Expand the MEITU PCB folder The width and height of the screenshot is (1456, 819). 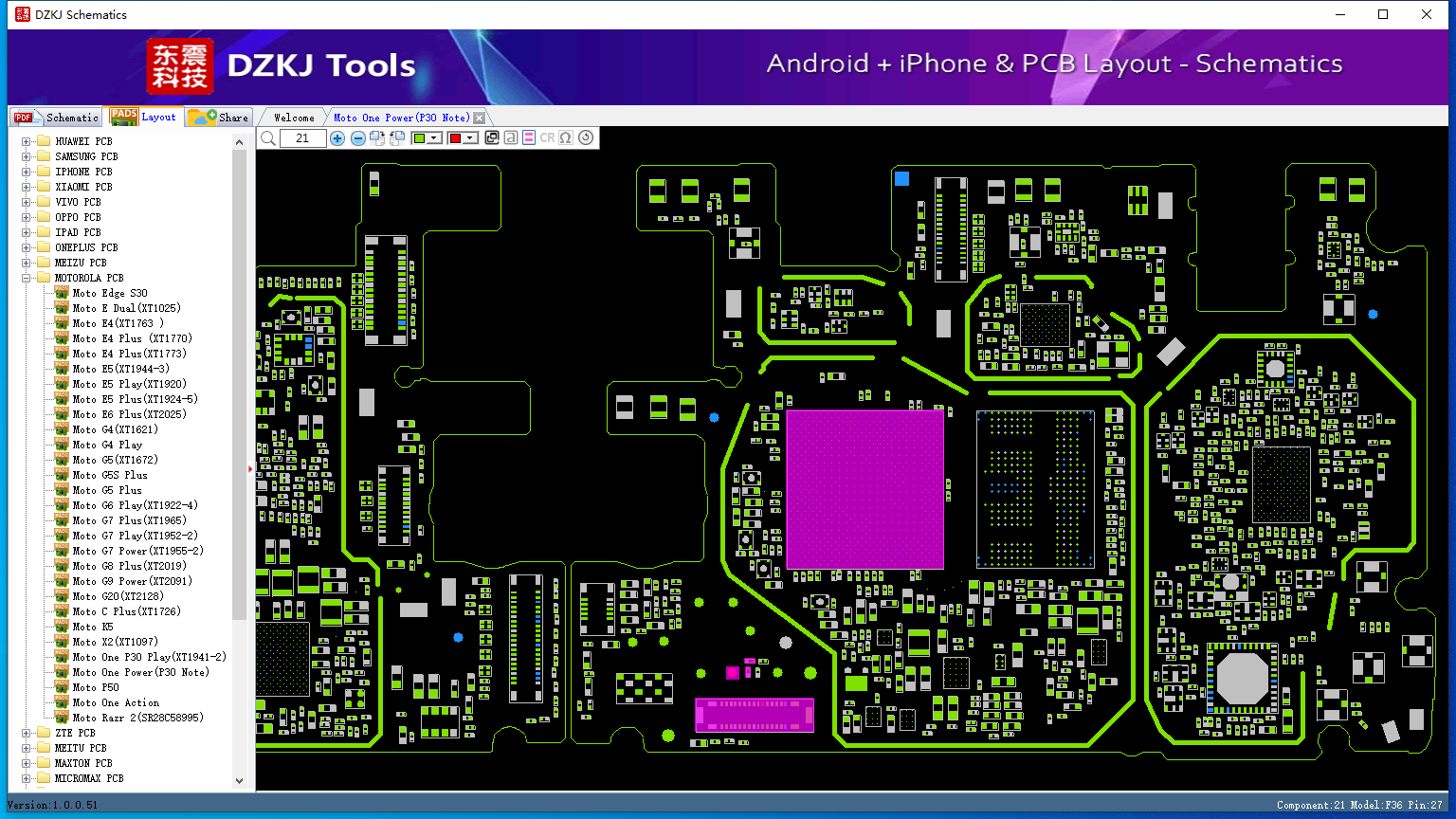click(27, 748)
